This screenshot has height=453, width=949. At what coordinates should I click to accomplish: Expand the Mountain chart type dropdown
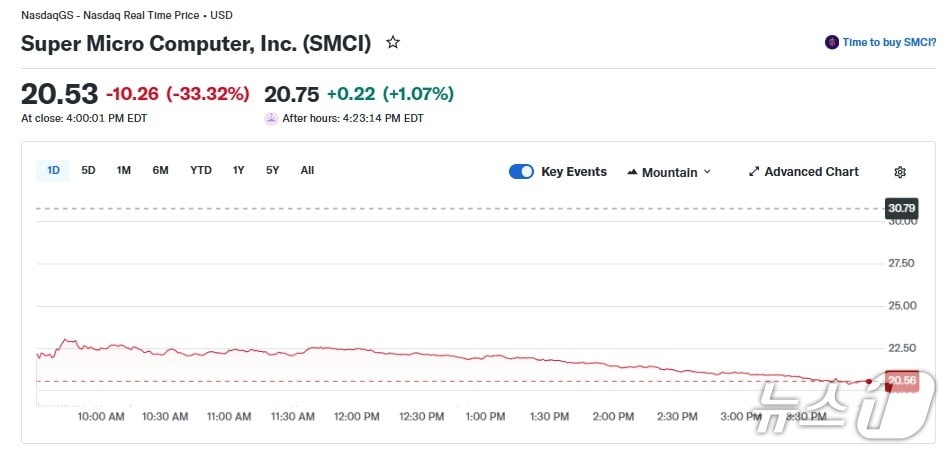(x=707, y=172)
